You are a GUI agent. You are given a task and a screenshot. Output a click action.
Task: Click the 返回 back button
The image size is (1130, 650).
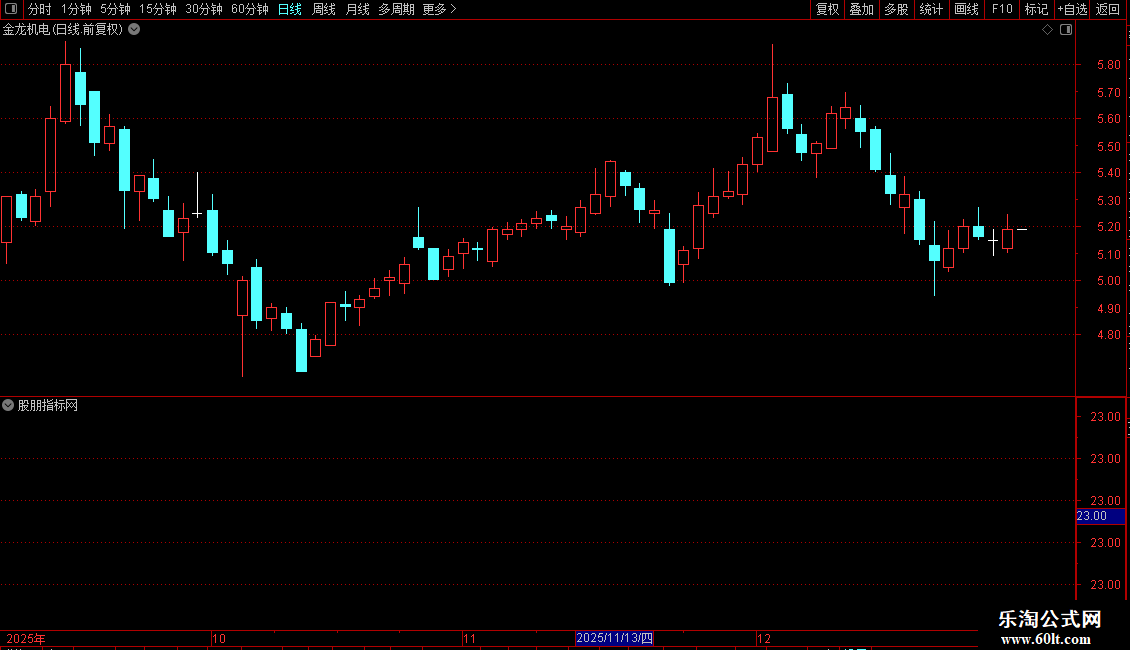coord(1108,9)
